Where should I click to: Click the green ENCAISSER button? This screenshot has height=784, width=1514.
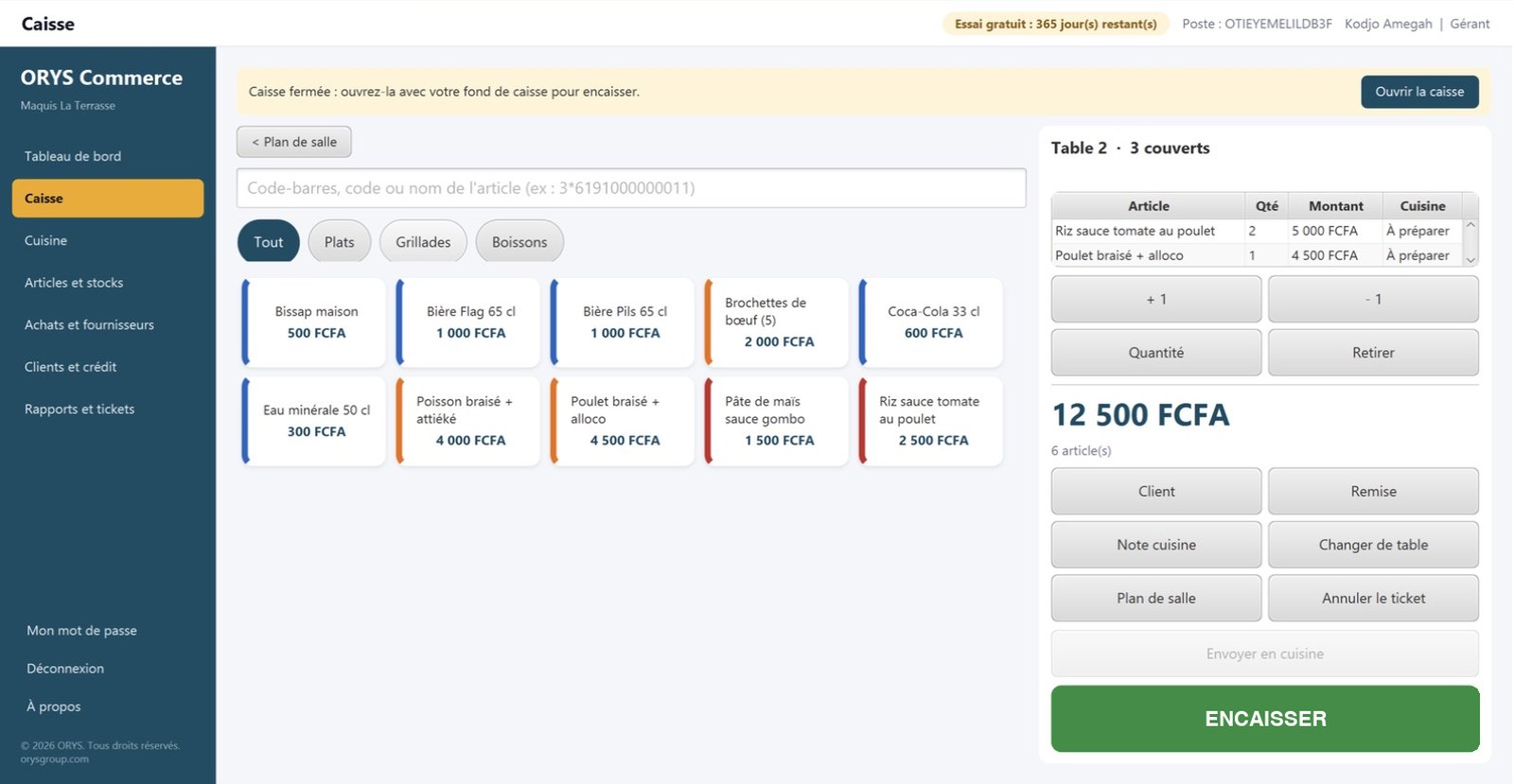(1265, 719)
